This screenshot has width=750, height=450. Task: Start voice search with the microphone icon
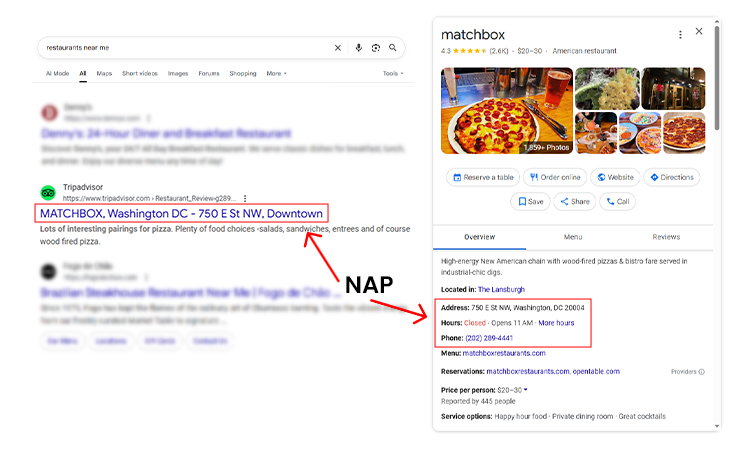[x=359, y=48]
